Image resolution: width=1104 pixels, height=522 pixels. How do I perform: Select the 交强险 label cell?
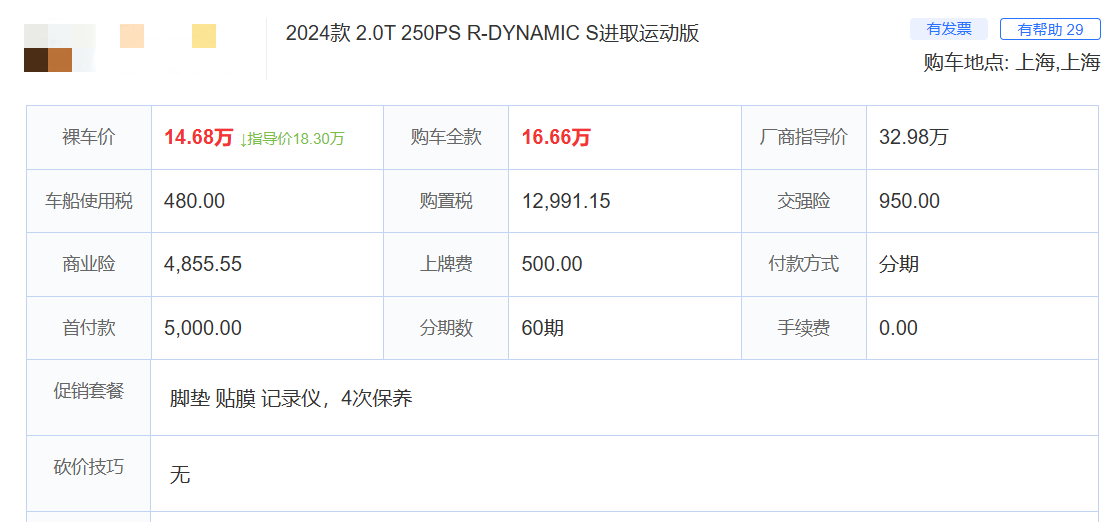(x=804, y=201)
